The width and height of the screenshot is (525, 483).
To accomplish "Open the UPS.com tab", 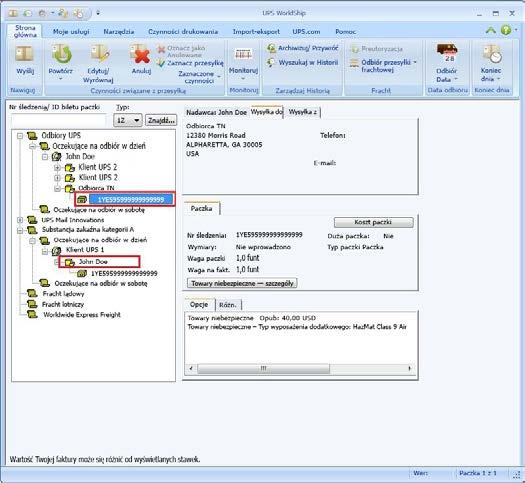I will pos(306,32).
